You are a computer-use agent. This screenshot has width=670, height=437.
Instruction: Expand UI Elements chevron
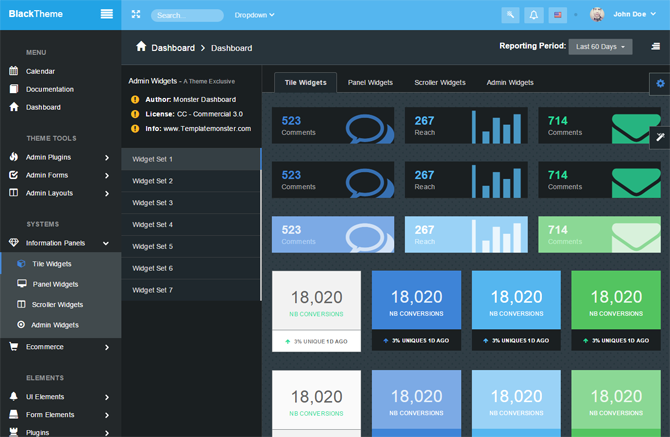tap(107, 397)
